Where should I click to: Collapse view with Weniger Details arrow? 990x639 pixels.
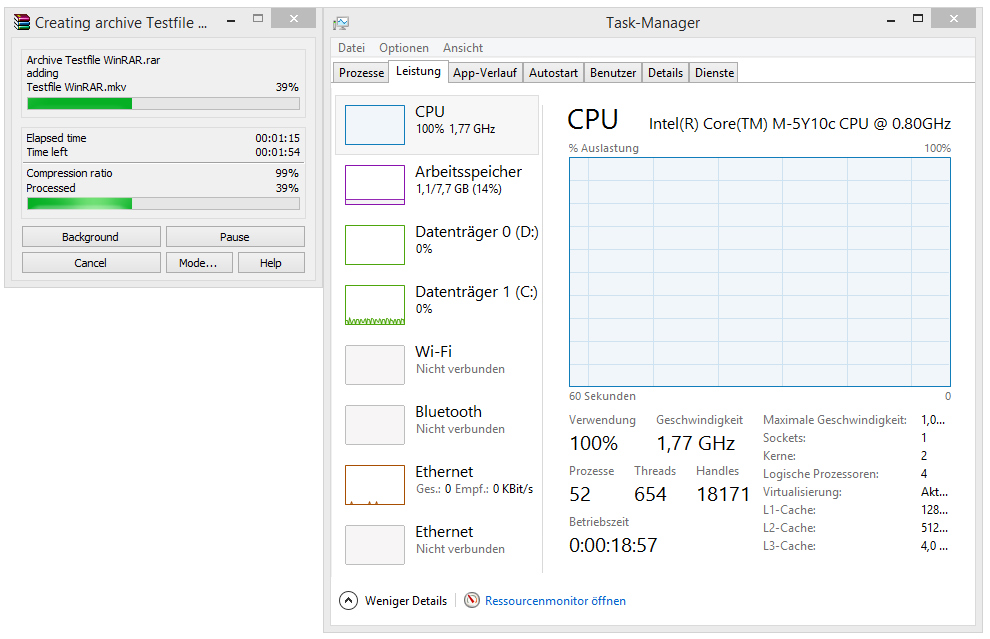point(348,600)
